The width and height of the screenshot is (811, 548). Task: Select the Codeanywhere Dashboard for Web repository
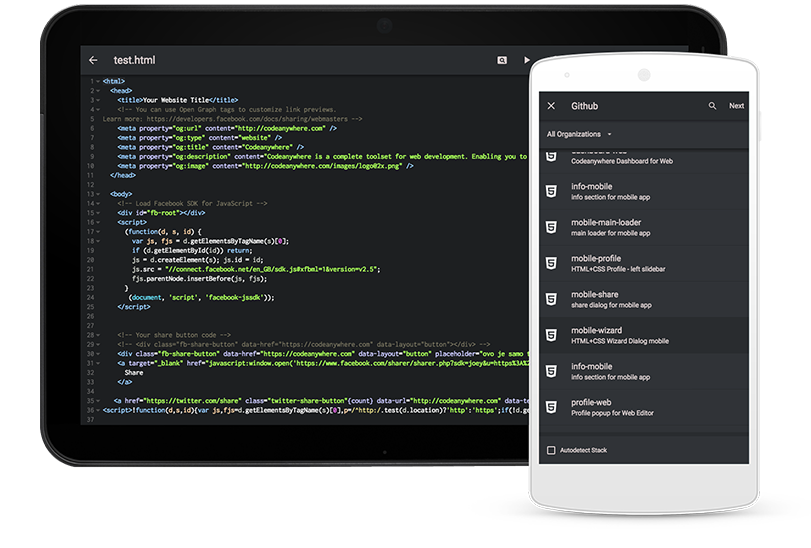coord(644,161)
